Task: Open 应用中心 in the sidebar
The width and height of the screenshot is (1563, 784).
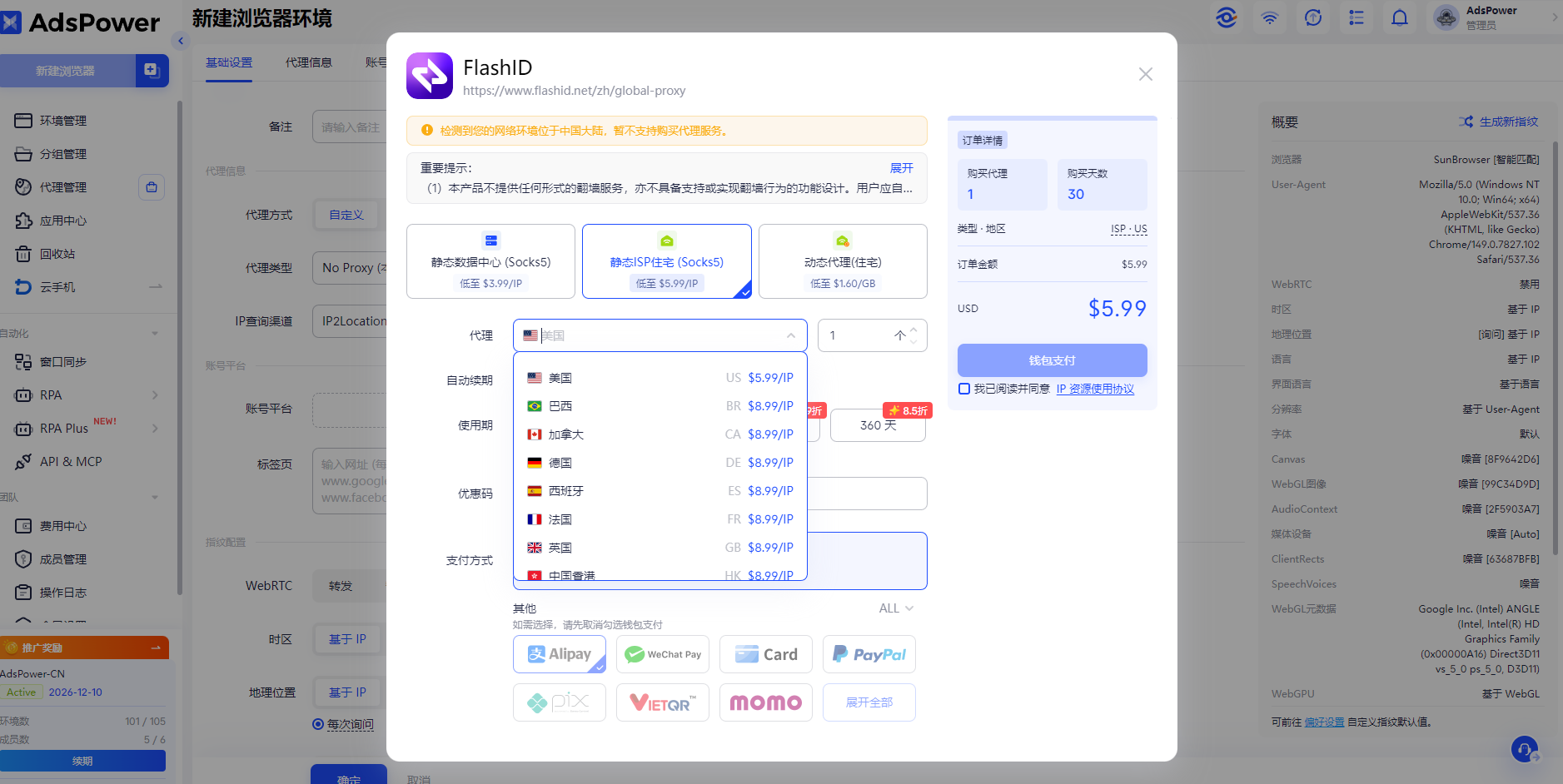Action: click(x=62, y=221)
